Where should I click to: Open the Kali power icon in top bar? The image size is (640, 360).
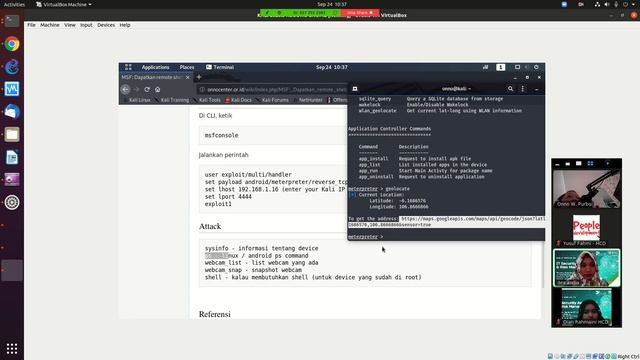pos(536,67)
